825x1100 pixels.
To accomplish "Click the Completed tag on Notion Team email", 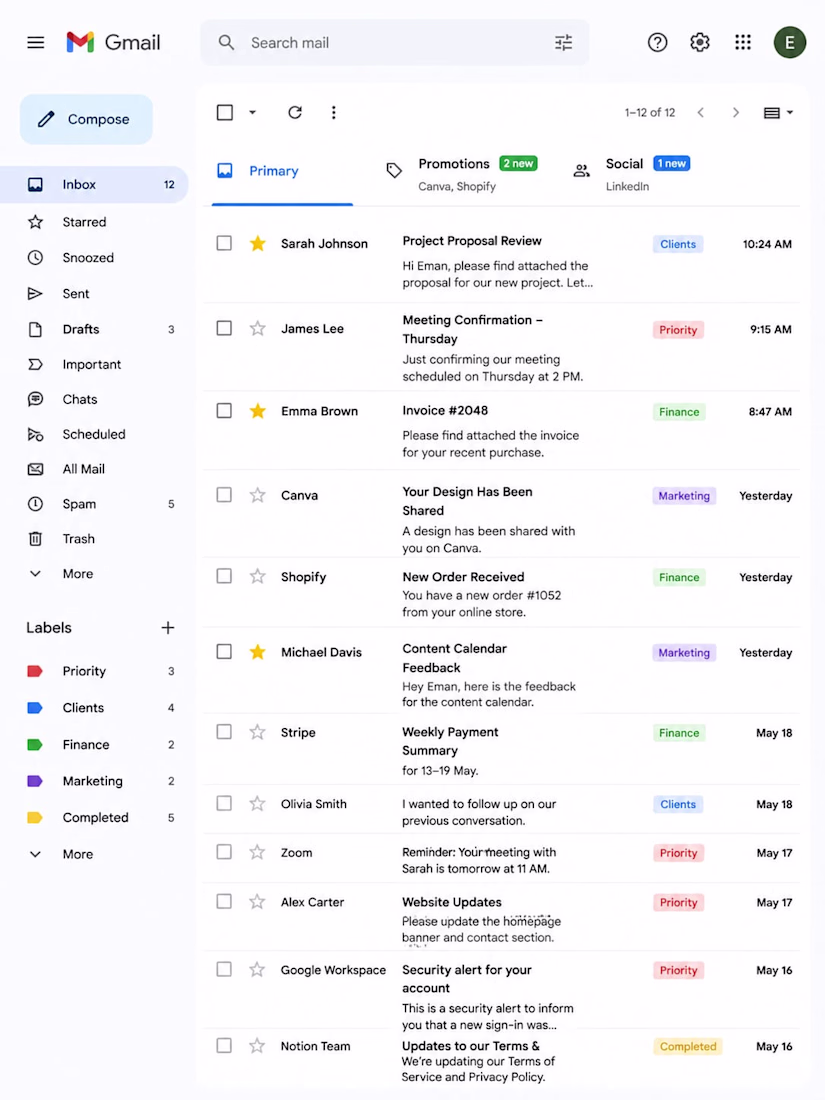I will [x=688, y=1047].
